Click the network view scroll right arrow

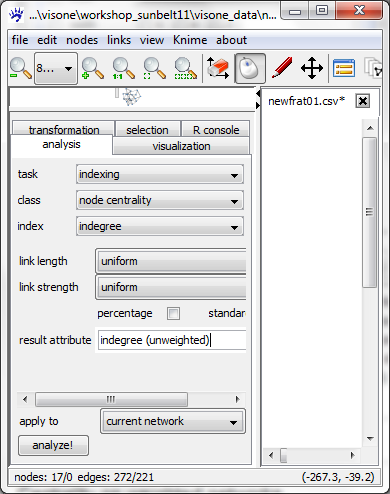click(x=353, y=455)
